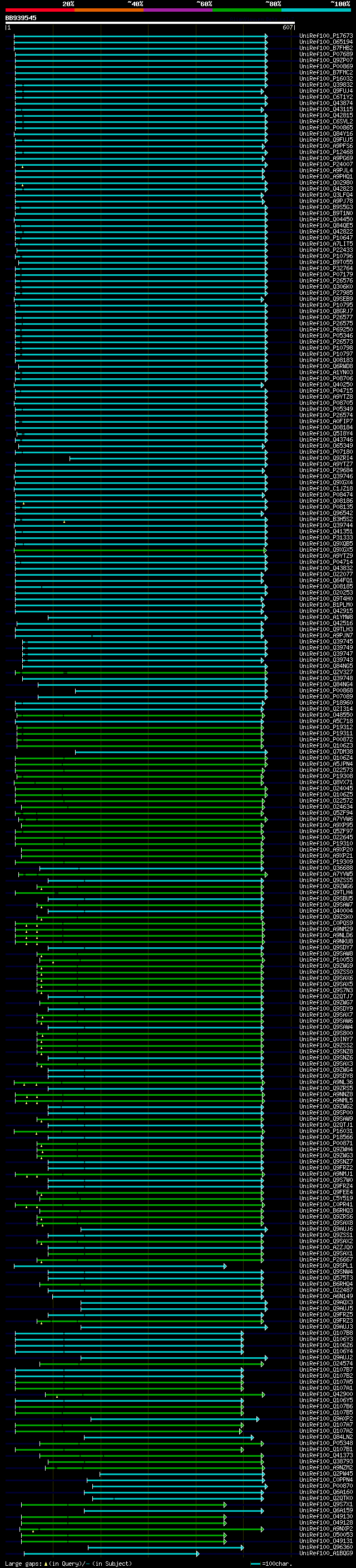Click the last hit label UniRef100_A1BQG9
356x1568 pixels.
(325, 1553)
